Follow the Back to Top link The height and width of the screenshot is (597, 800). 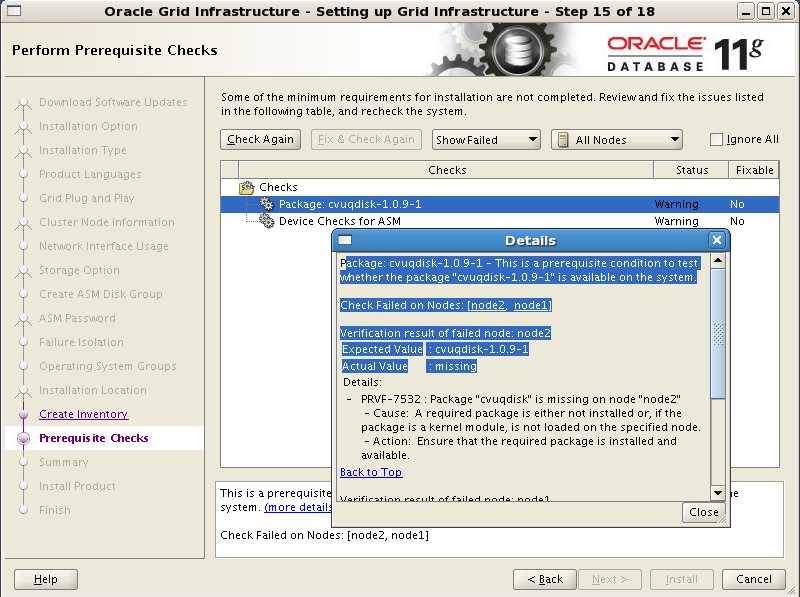click(x=371, y=472)
